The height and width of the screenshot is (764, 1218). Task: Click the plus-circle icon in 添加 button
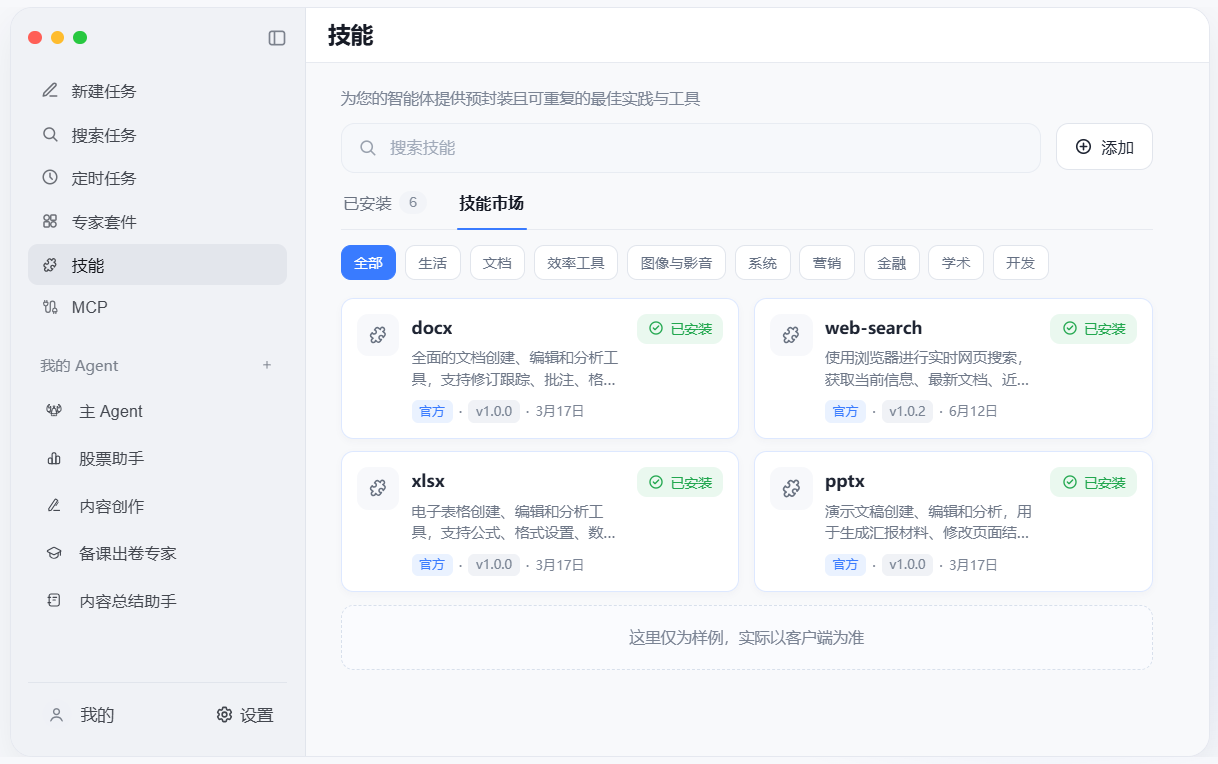[x=1083, y=147]
